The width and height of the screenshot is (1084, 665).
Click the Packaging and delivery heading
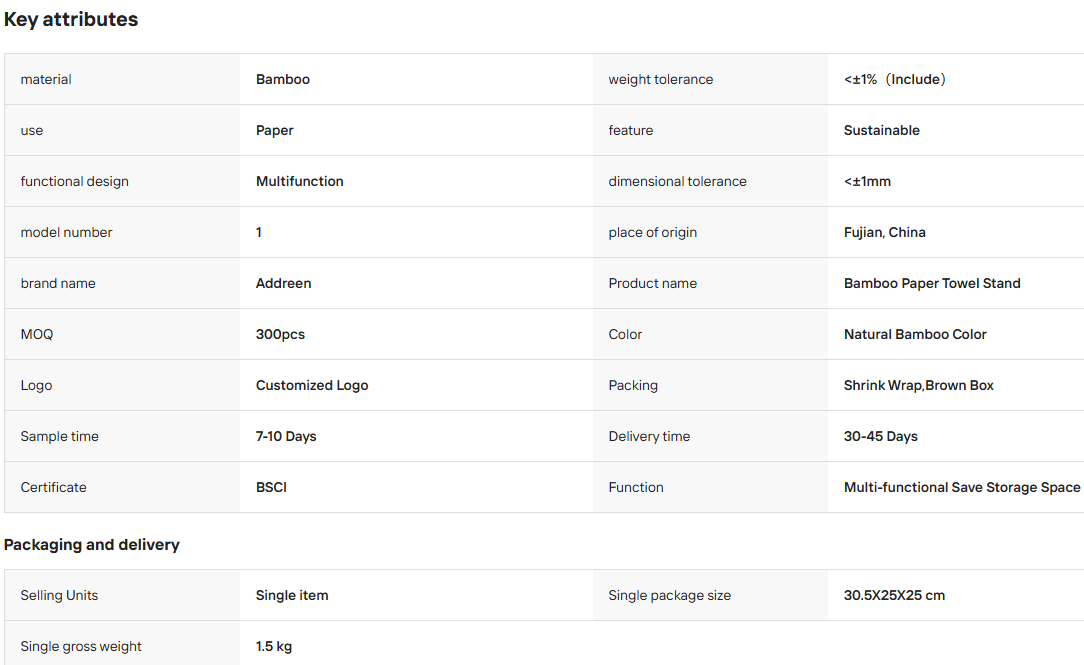[91, 545]
